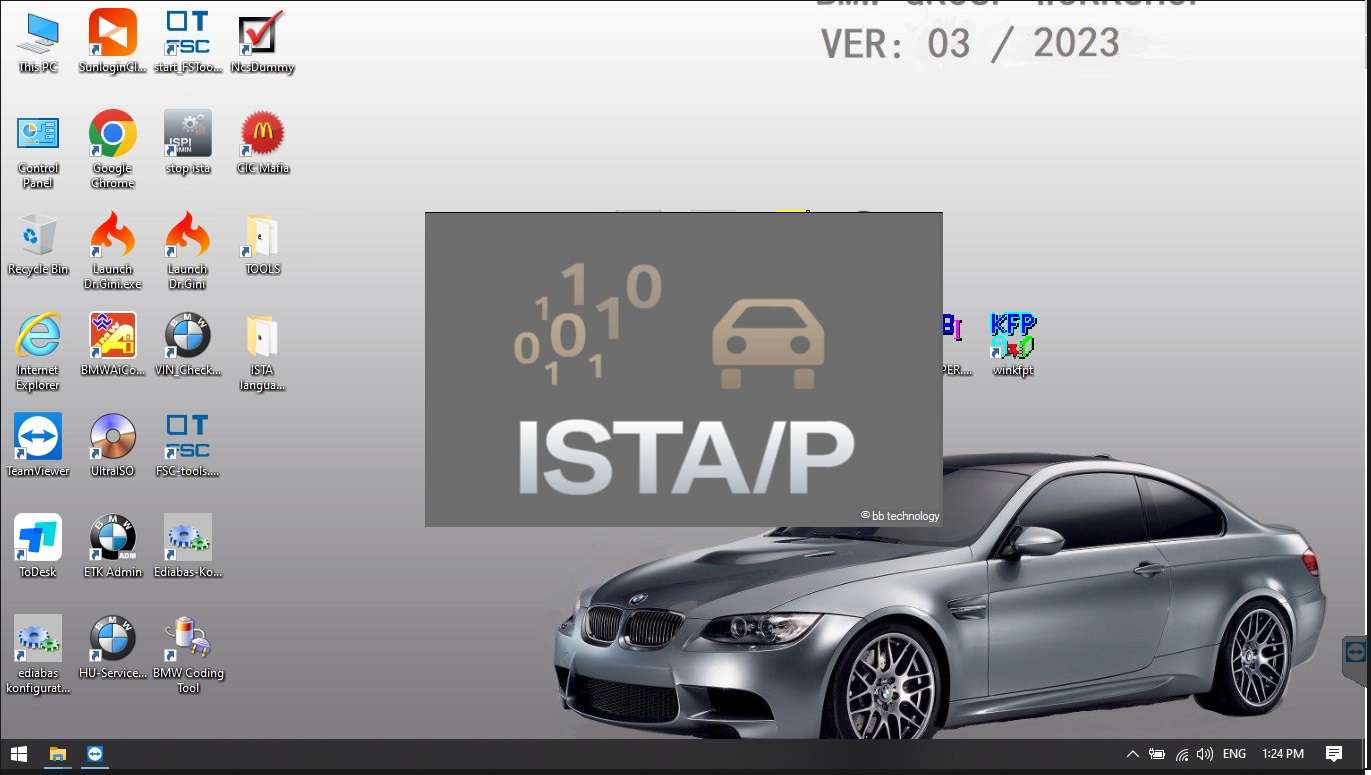Select the ETK Admin shortcut

point(113,547)
